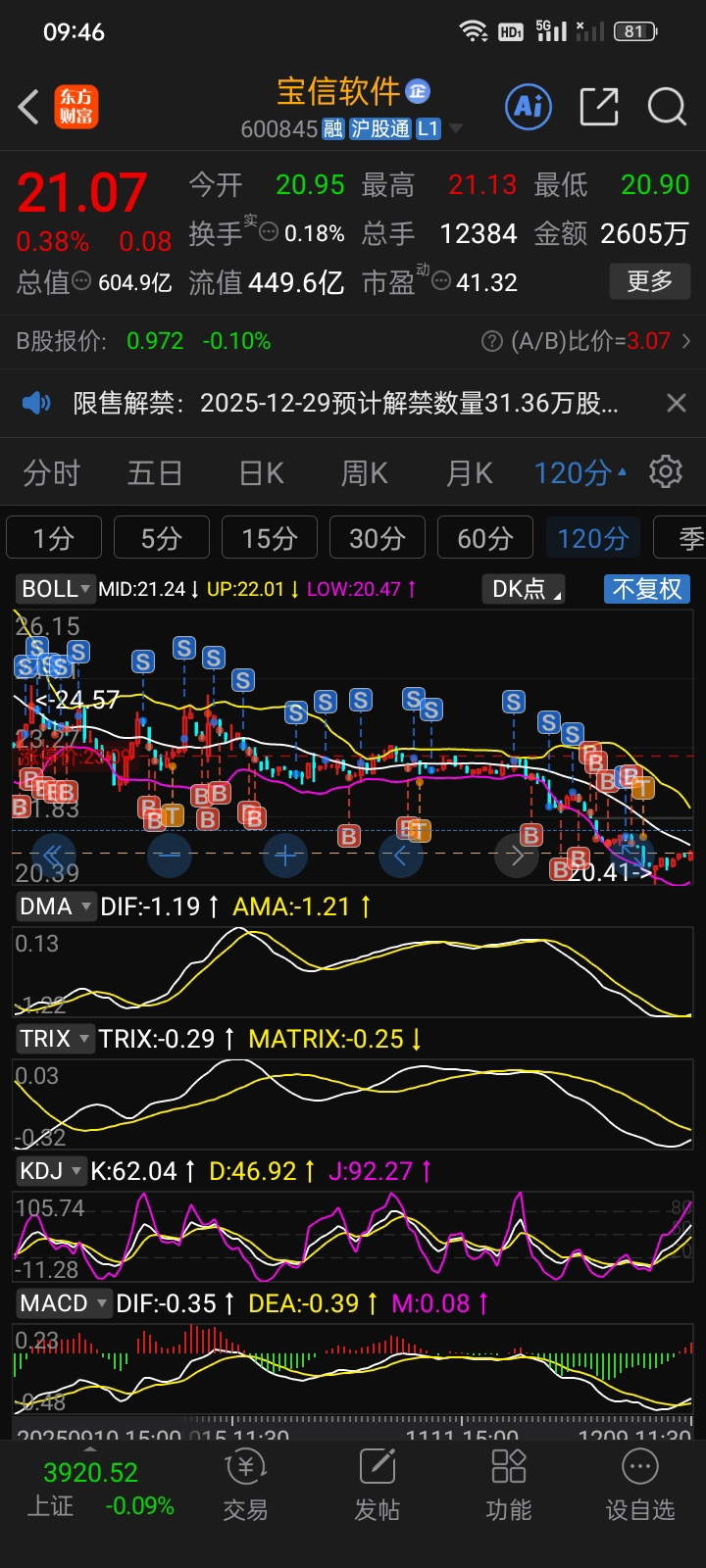This screenshot has height=1568, width=706.
Task: Open the Ai assistant icon
Action: click(529, 106)
